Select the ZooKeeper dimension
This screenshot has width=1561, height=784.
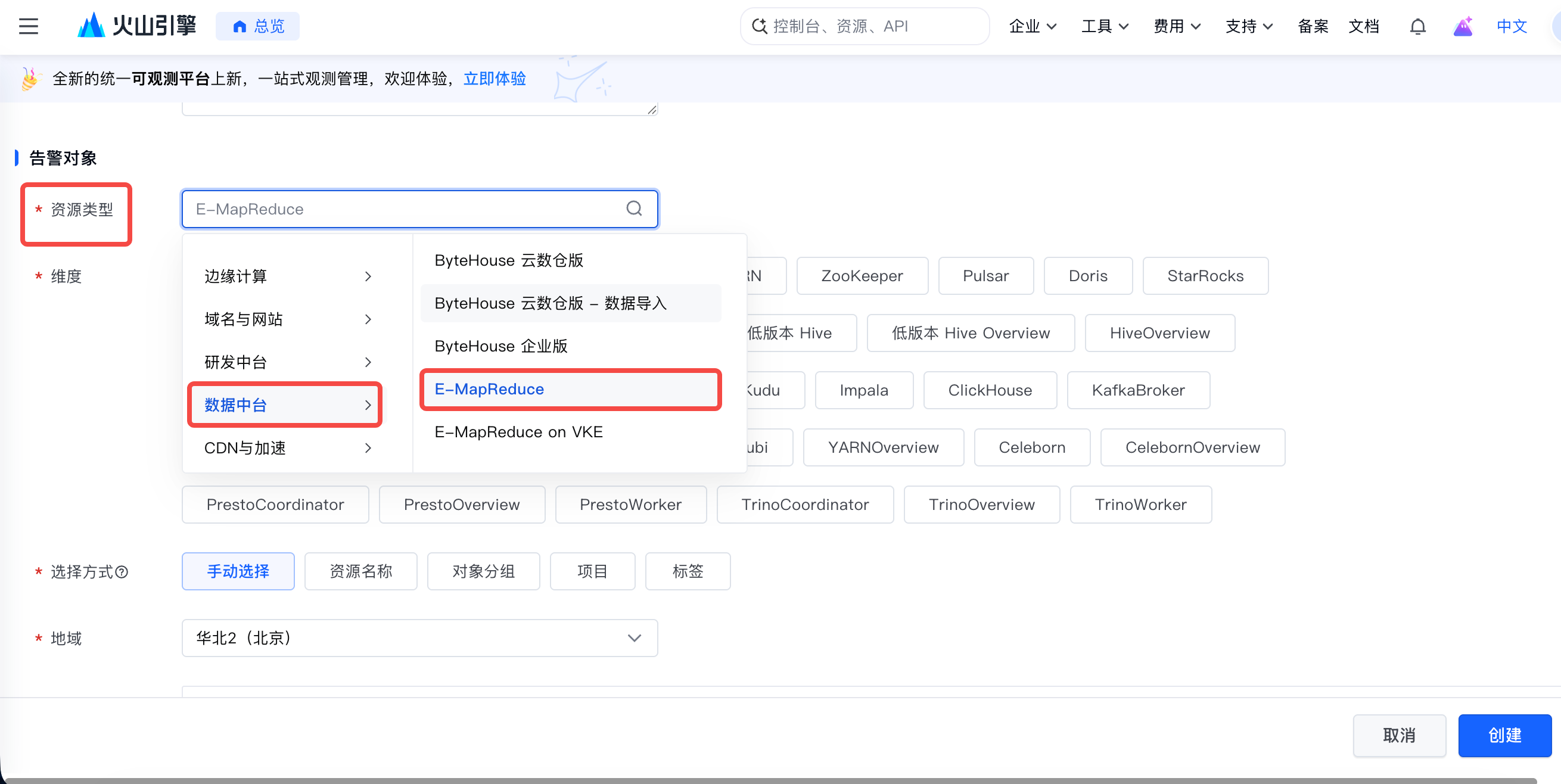[862, 276]
